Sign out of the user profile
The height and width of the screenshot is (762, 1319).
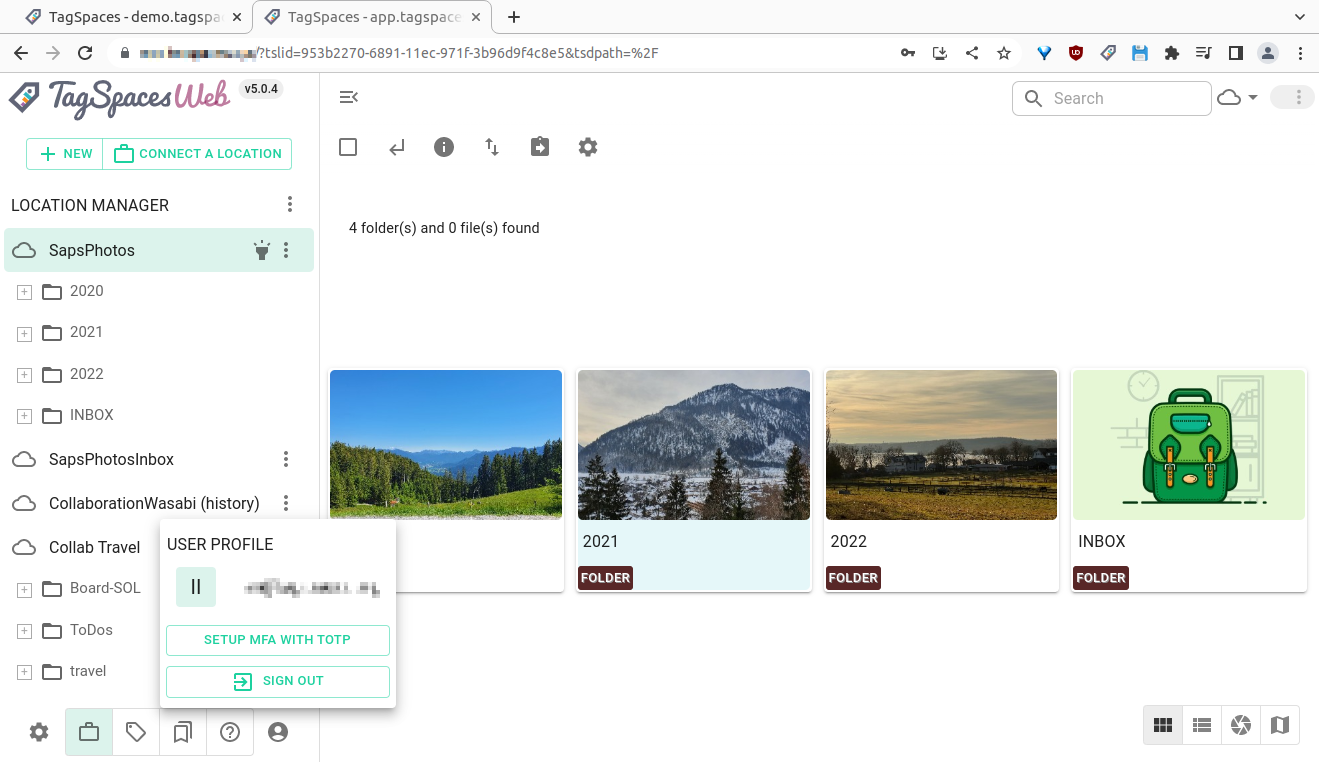pyautogui.click(x=277, y=681)
